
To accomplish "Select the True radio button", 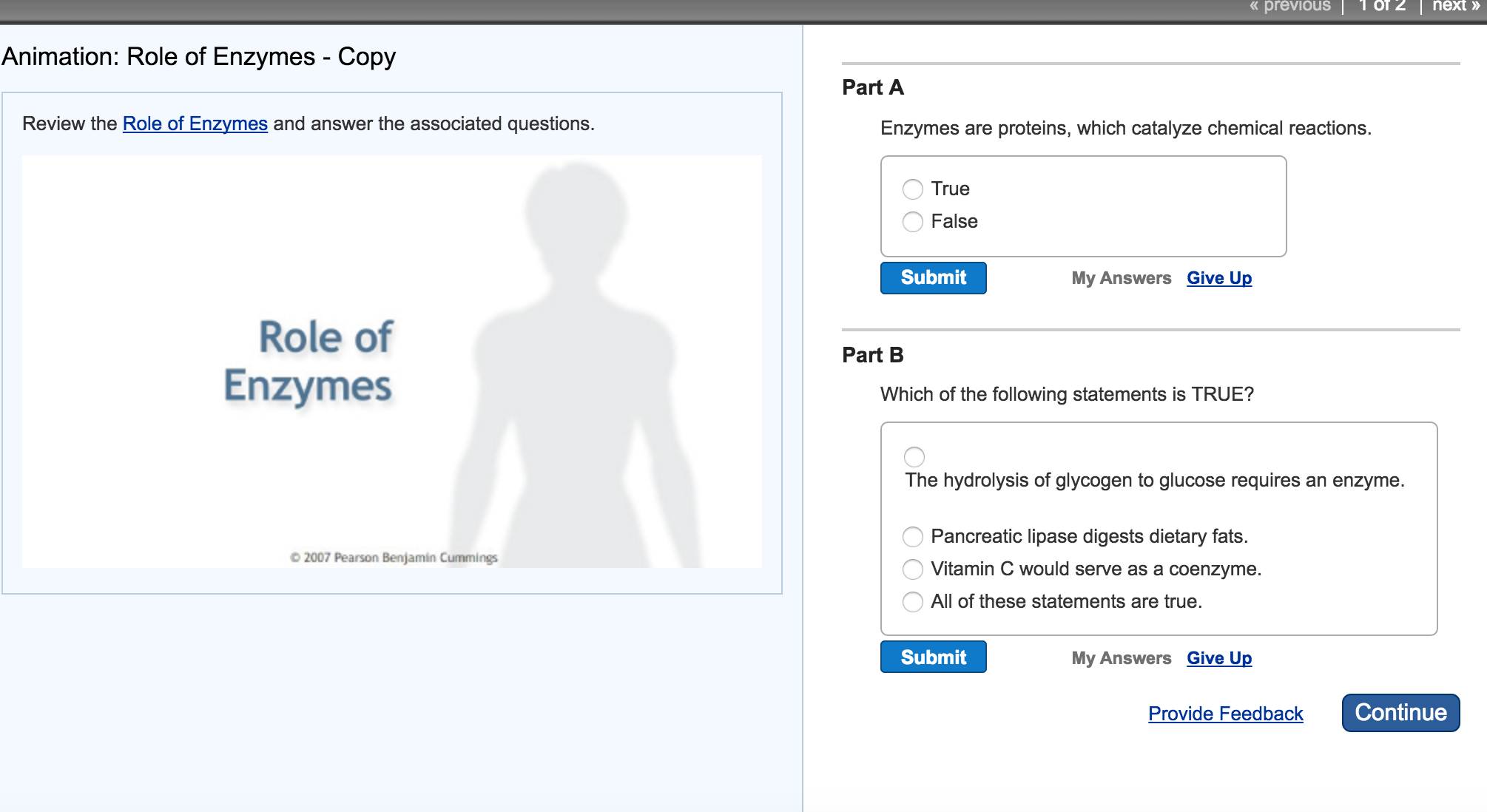I will 913,189.
